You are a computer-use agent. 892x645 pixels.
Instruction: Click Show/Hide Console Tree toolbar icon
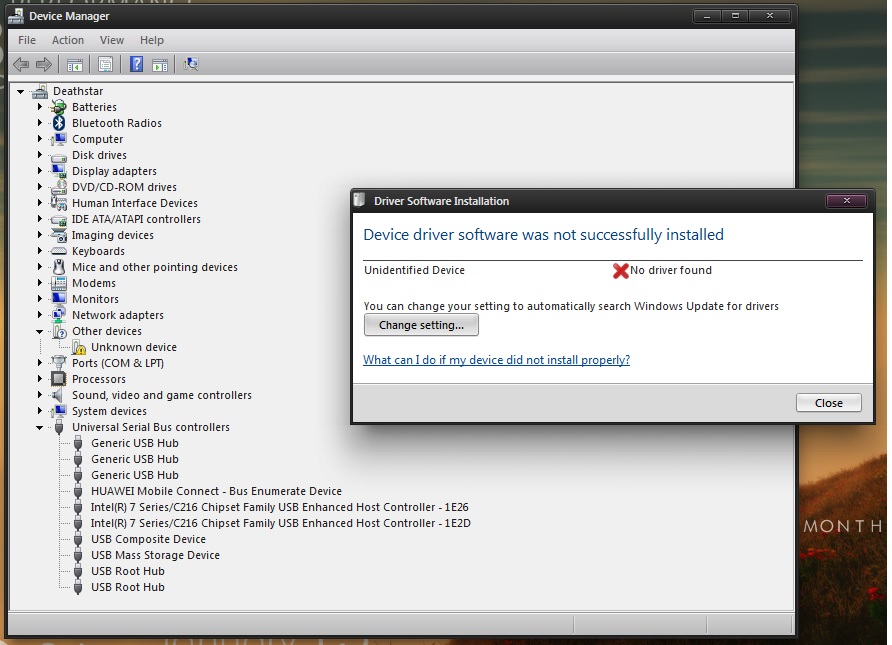(75, 65)
